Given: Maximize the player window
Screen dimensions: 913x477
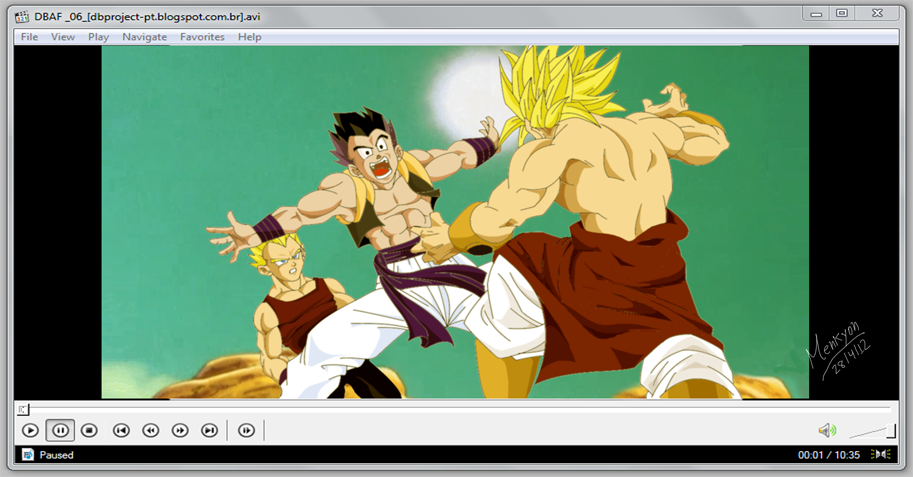Looking at the screenshot, I should tap(842, 13).
